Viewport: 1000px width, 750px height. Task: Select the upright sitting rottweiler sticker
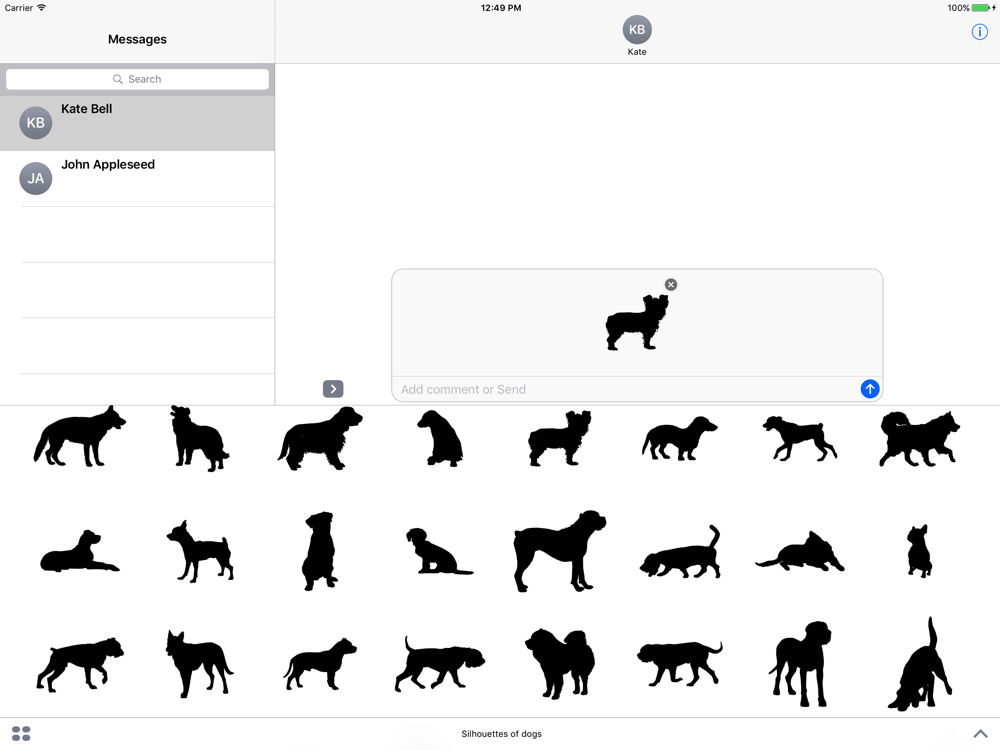coord(320,551)
